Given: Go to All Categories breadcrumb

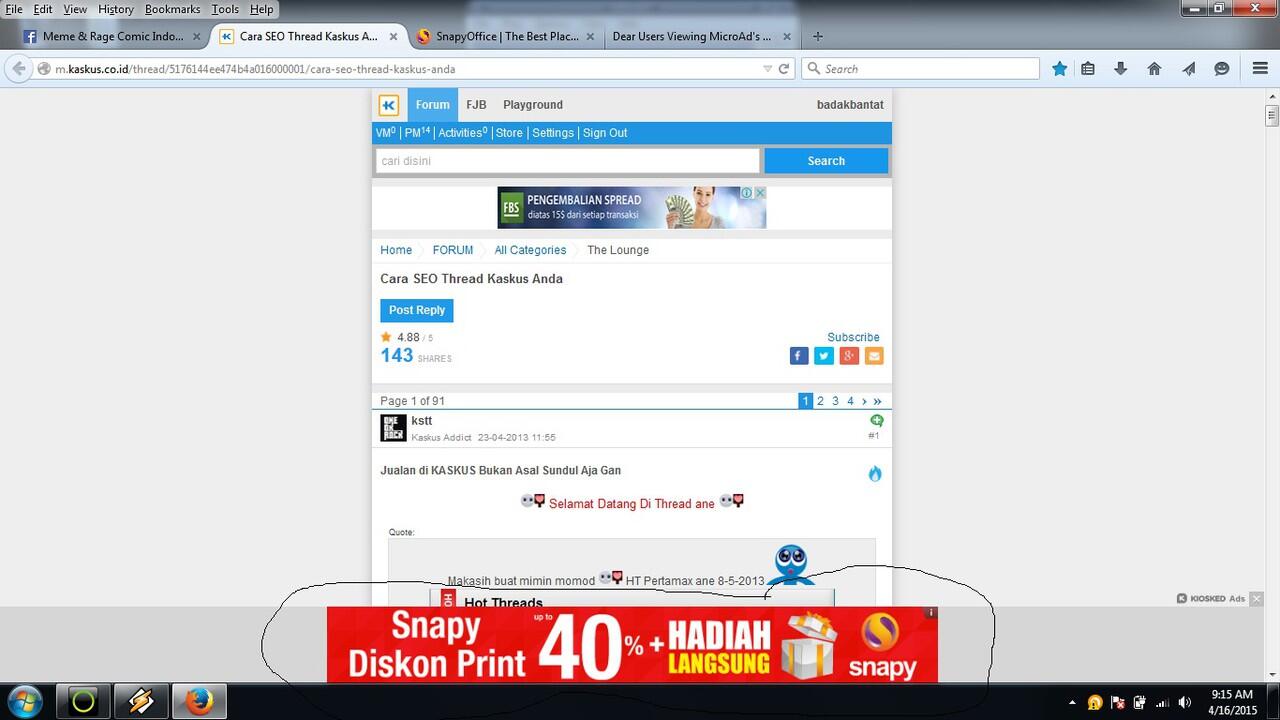Looking at the screenshot, I should coord(530,250).
